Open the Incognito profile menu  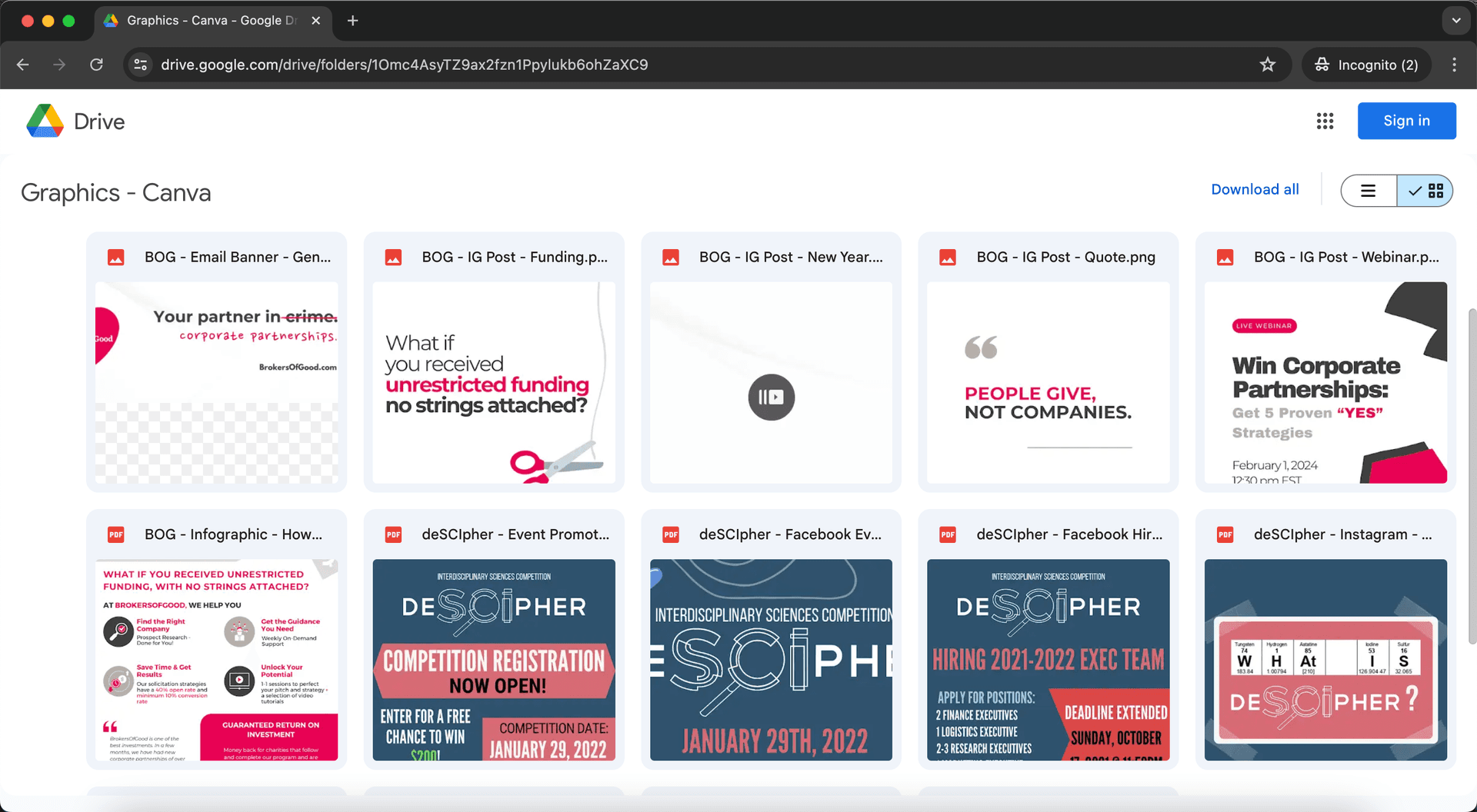tap(1366, 65)
